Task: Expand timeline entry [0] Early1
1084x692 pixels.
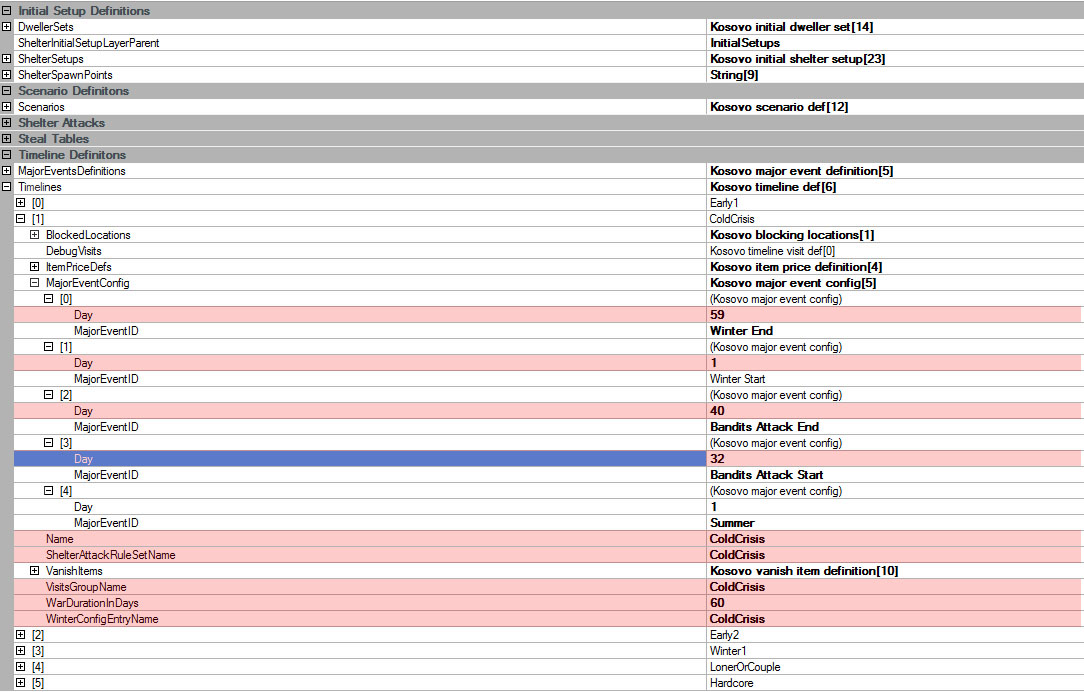Action: 20,203
